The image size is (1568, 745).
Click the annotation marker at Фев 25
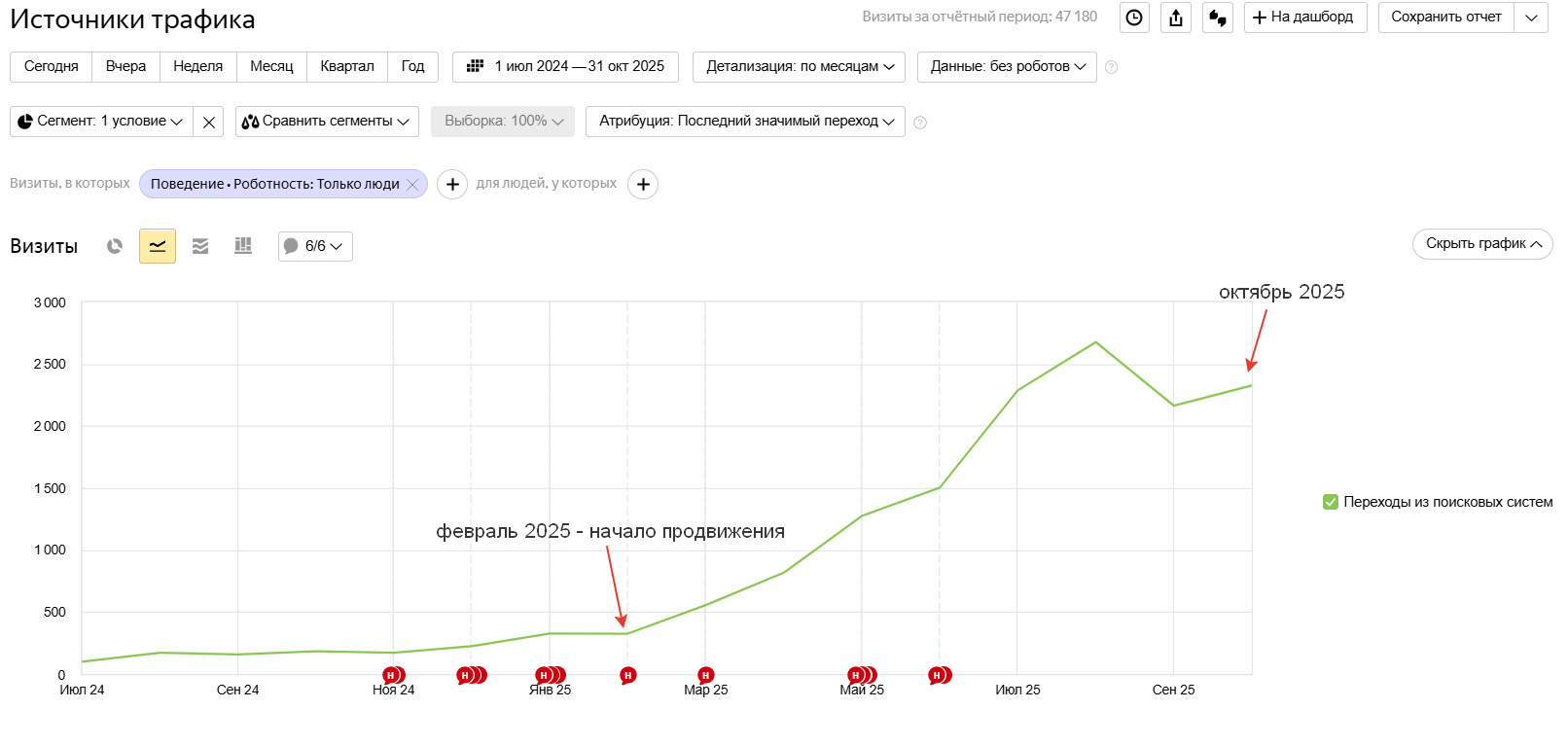pos(627,675)
